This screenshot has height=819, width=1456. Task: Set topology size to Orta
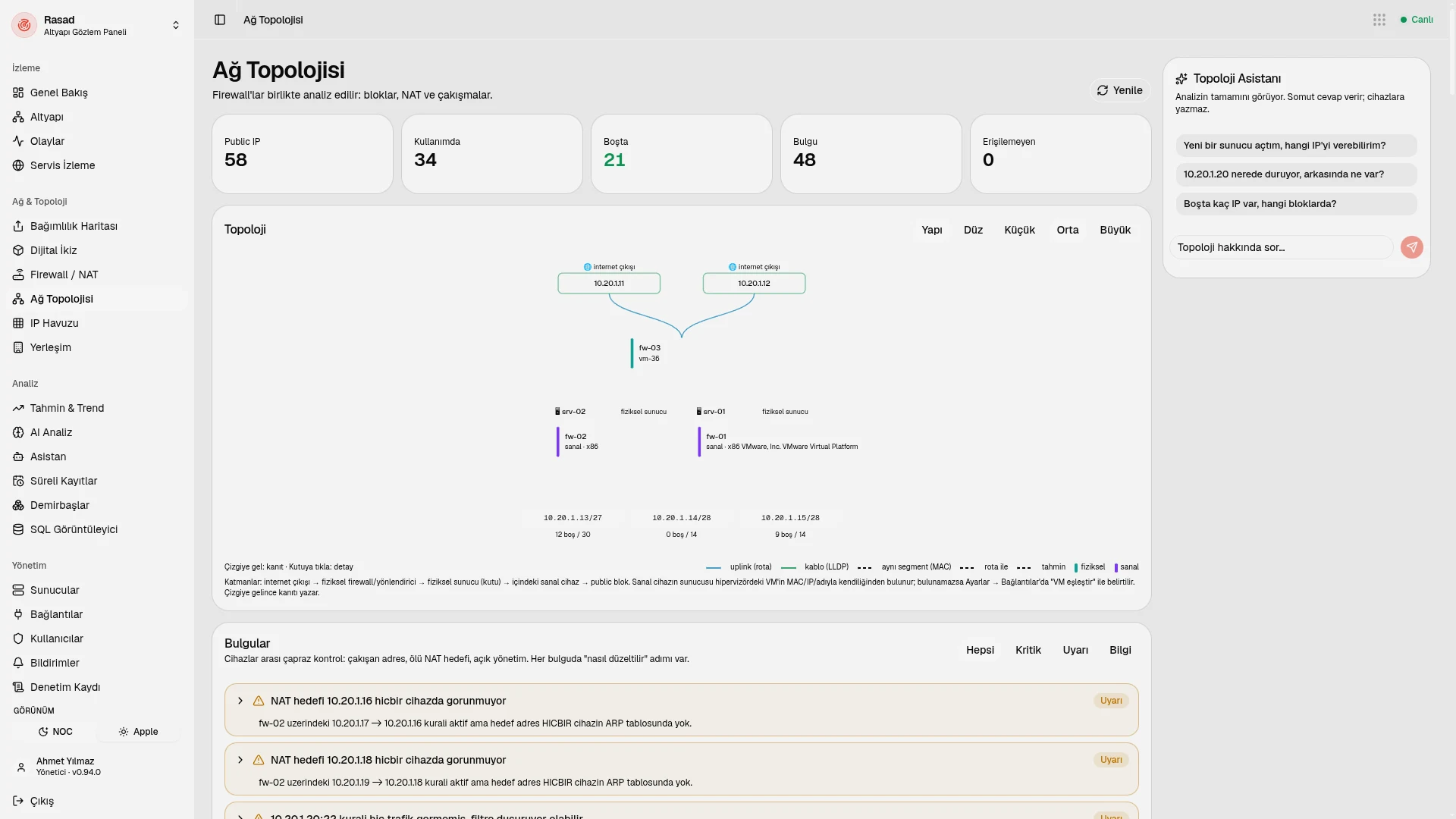coord(1067,230)
